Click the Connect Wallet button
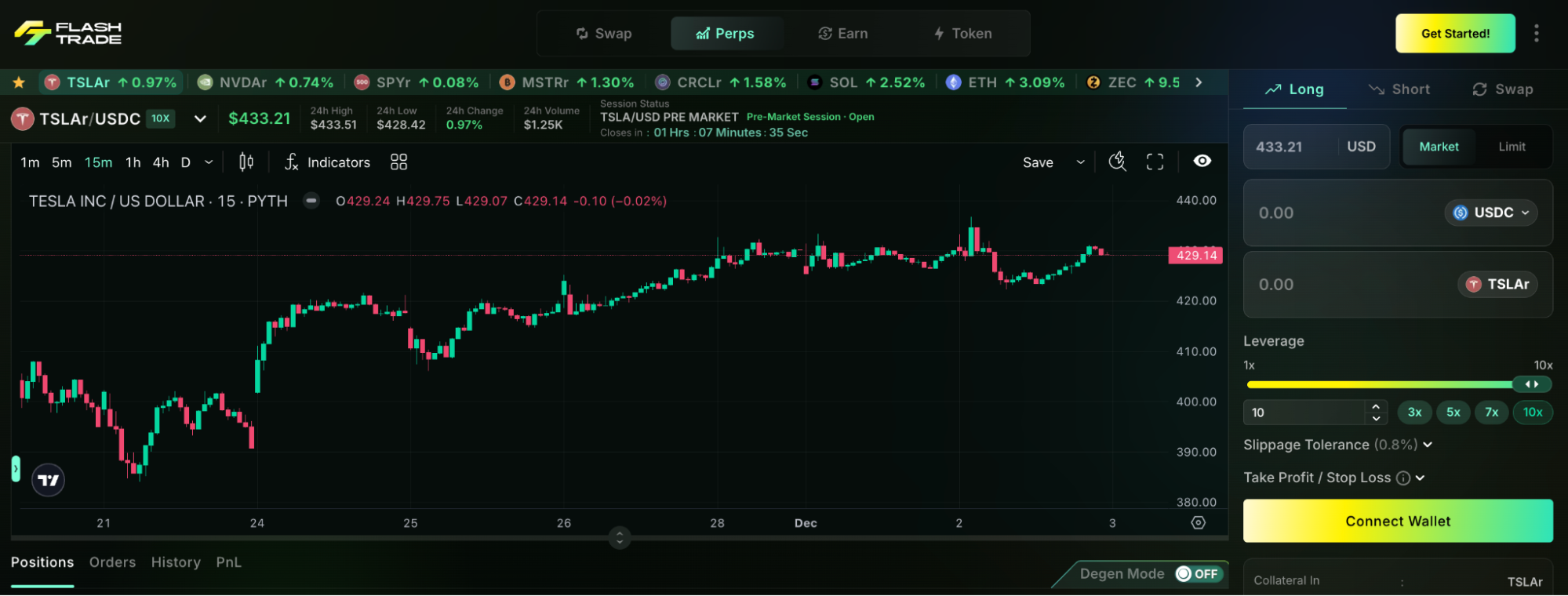 [1397, 521]
